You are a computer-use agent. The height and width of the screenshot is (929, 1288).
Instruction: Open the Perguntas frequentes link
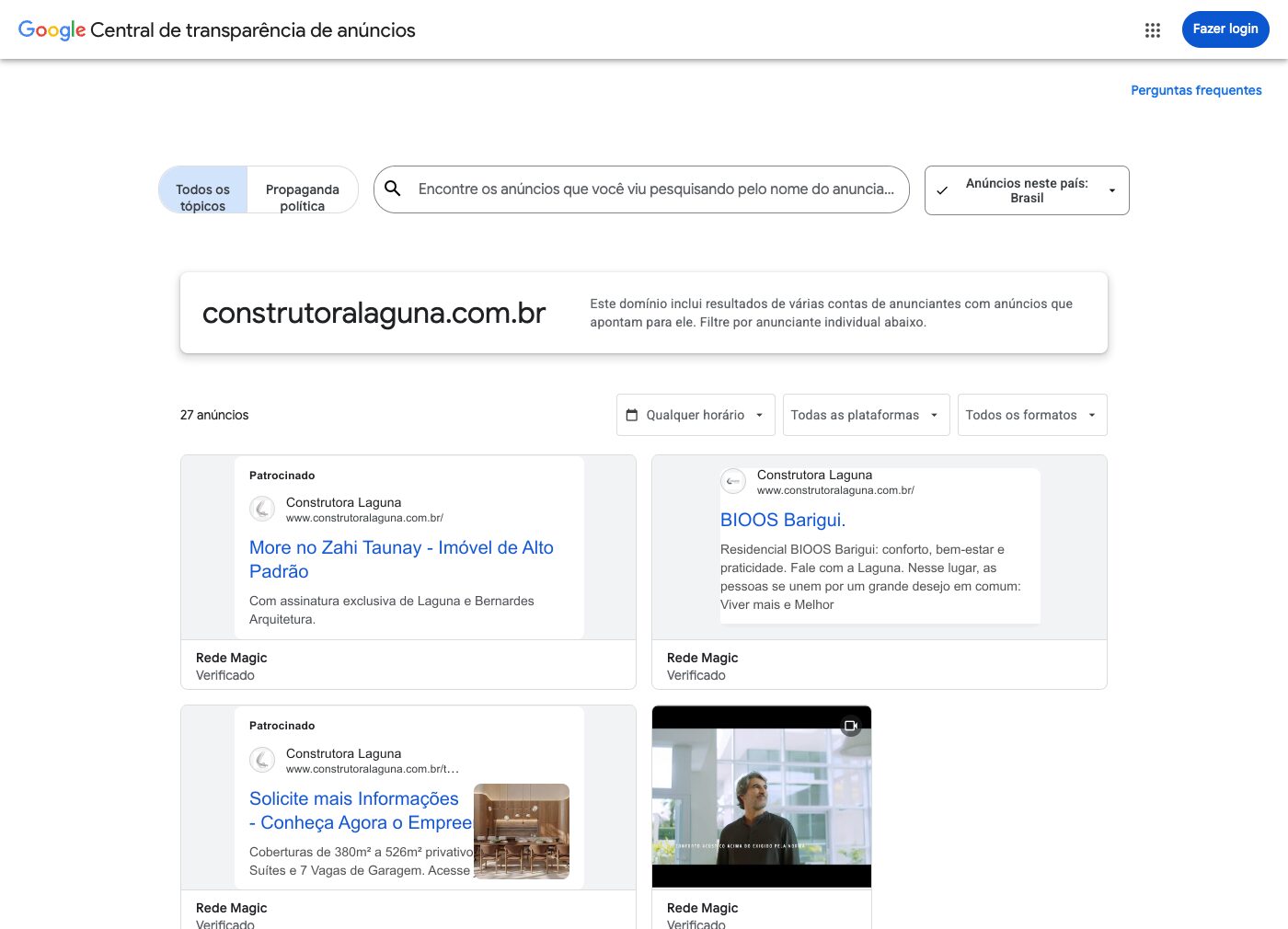click(x=1196, y=90)
